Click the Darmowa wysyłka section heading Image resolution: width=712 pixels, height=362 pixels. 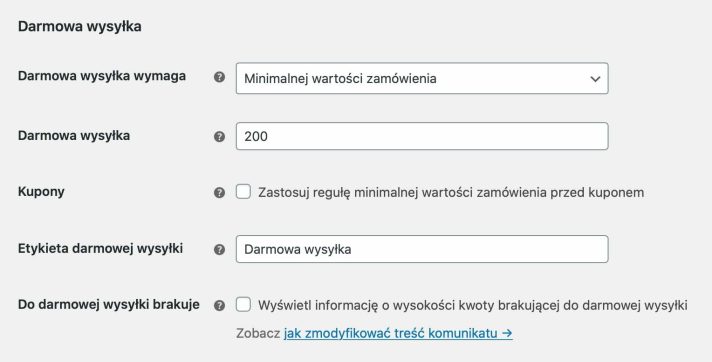pyautogui.click(x=80, y=26)
